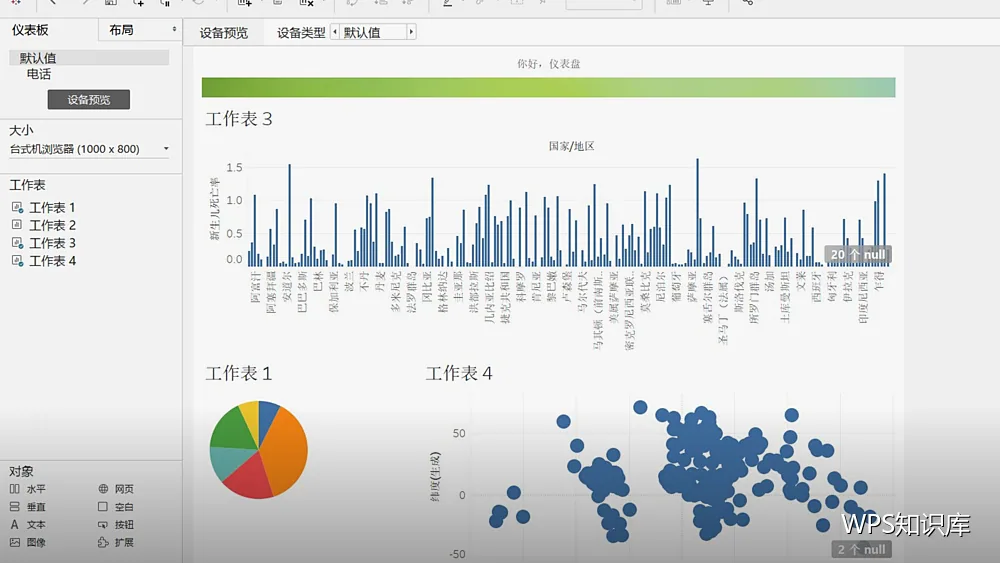This screenshot has height=563, width=1000.
Task: Click the -50 tick on the scatter axis
Action: pos(457,554)
